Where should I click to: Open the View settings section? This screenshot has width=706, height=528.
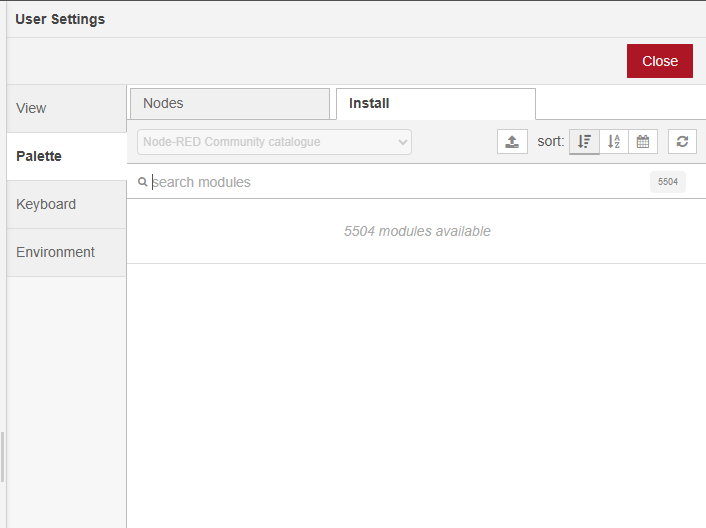[66, 108]
